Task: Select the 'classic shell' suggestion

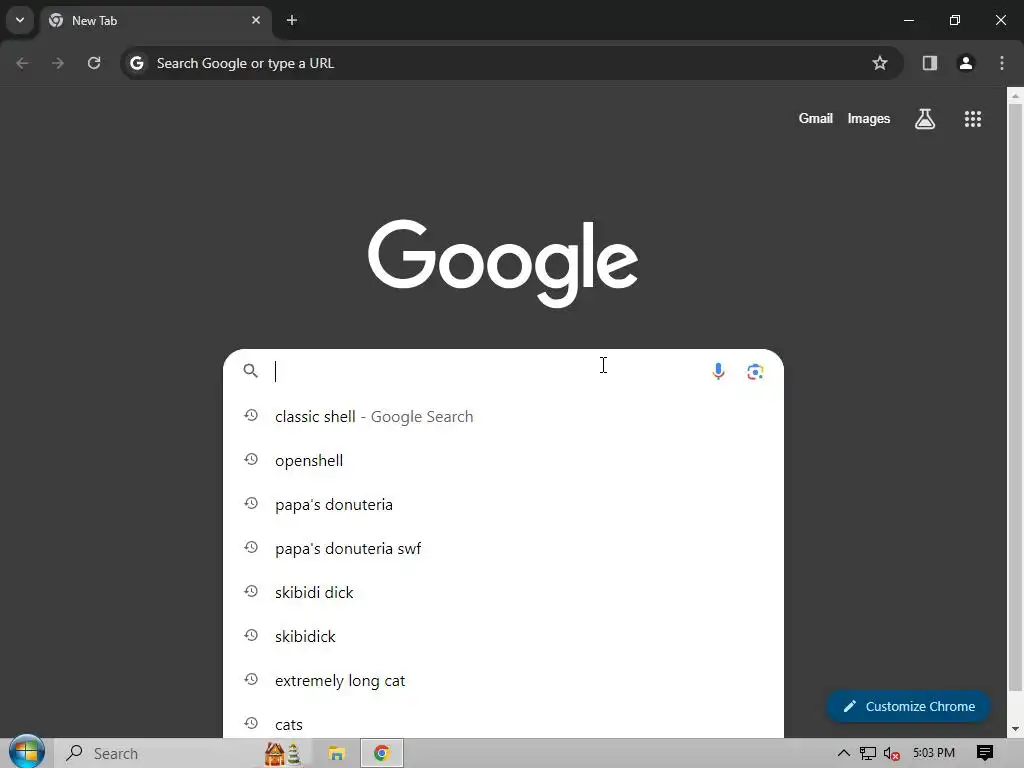Action: click(x=503, y=416)
